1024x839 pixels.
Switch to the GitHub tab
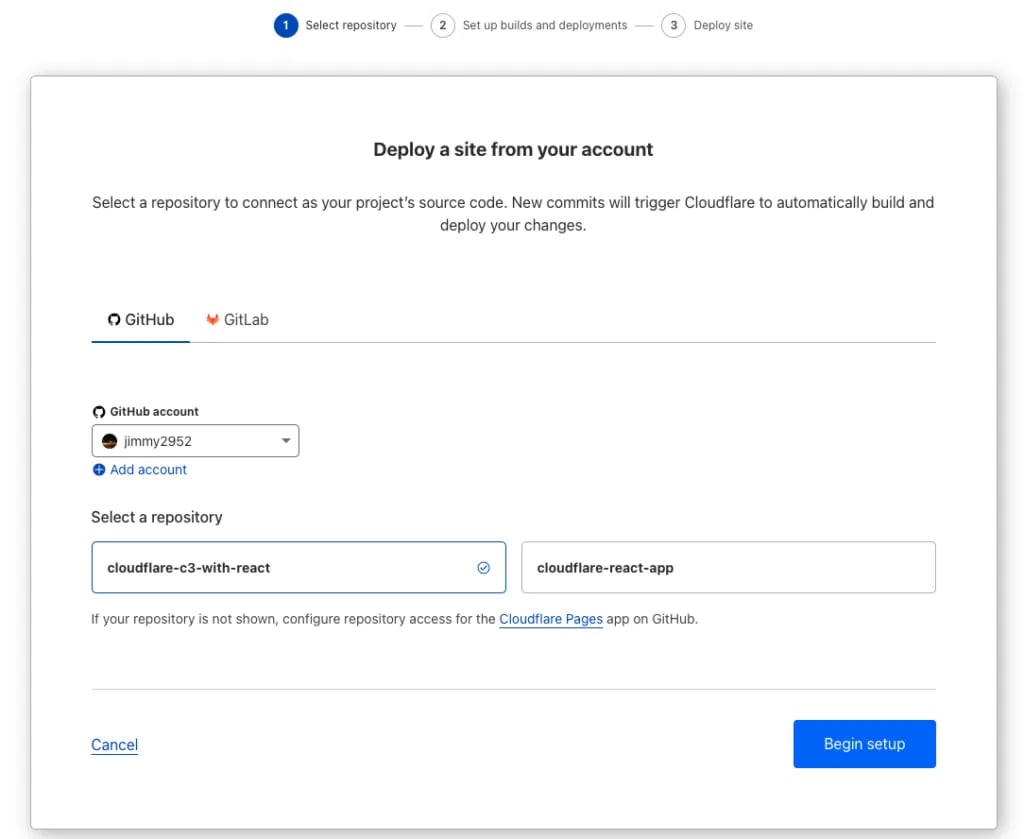[x=139, y=319]
